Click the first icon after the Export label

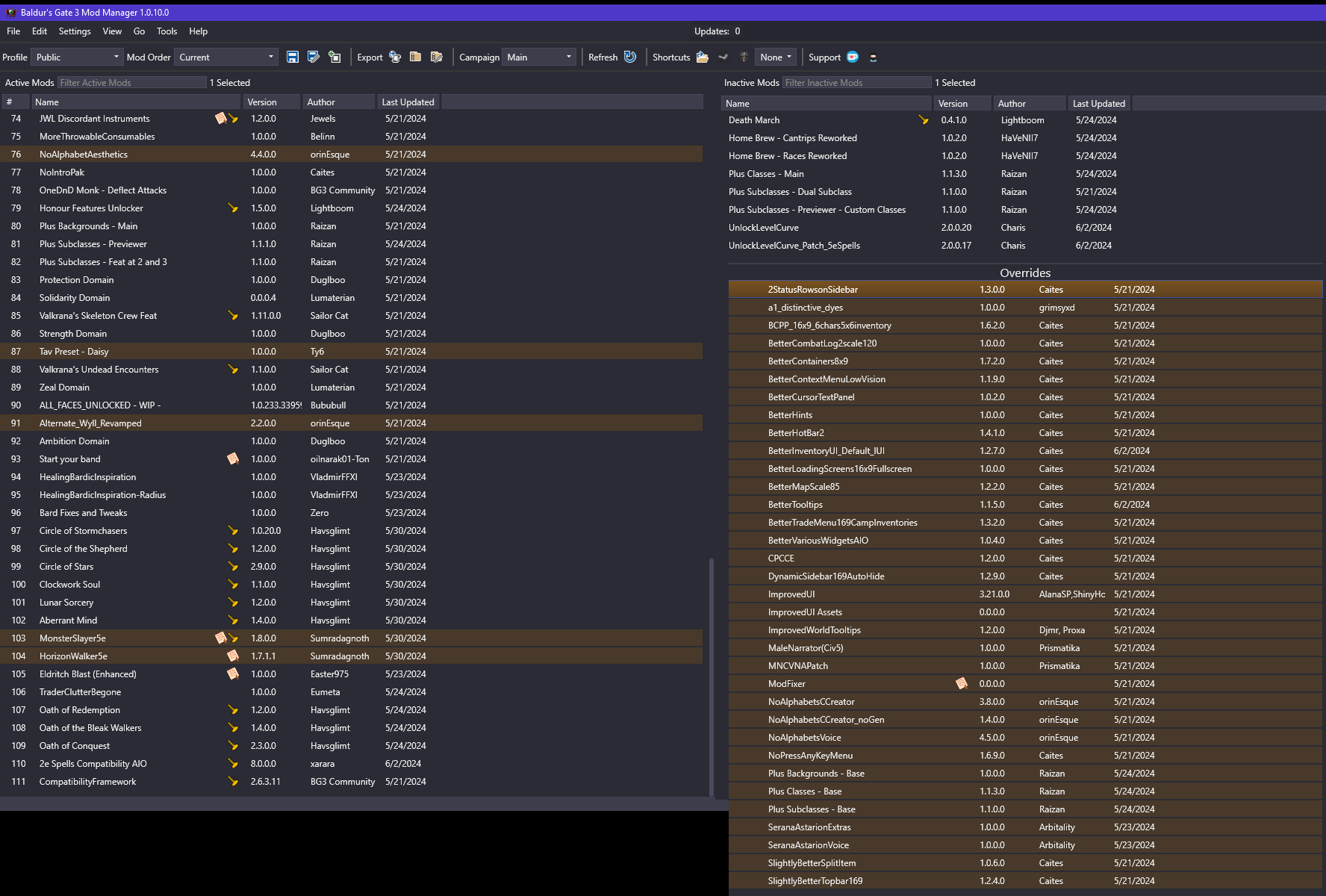[x=395, y=57]
